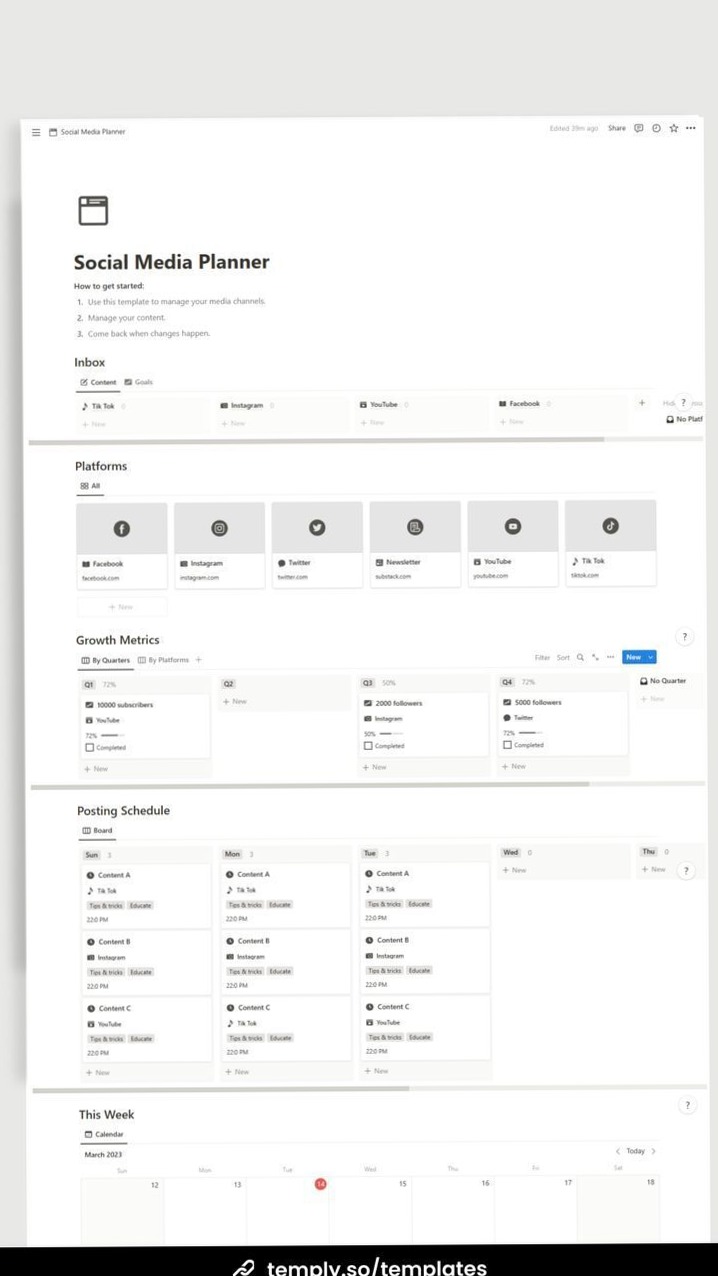Open the New button dropdown arrow
Screen dimensions: 718x1276
point(651,657)
